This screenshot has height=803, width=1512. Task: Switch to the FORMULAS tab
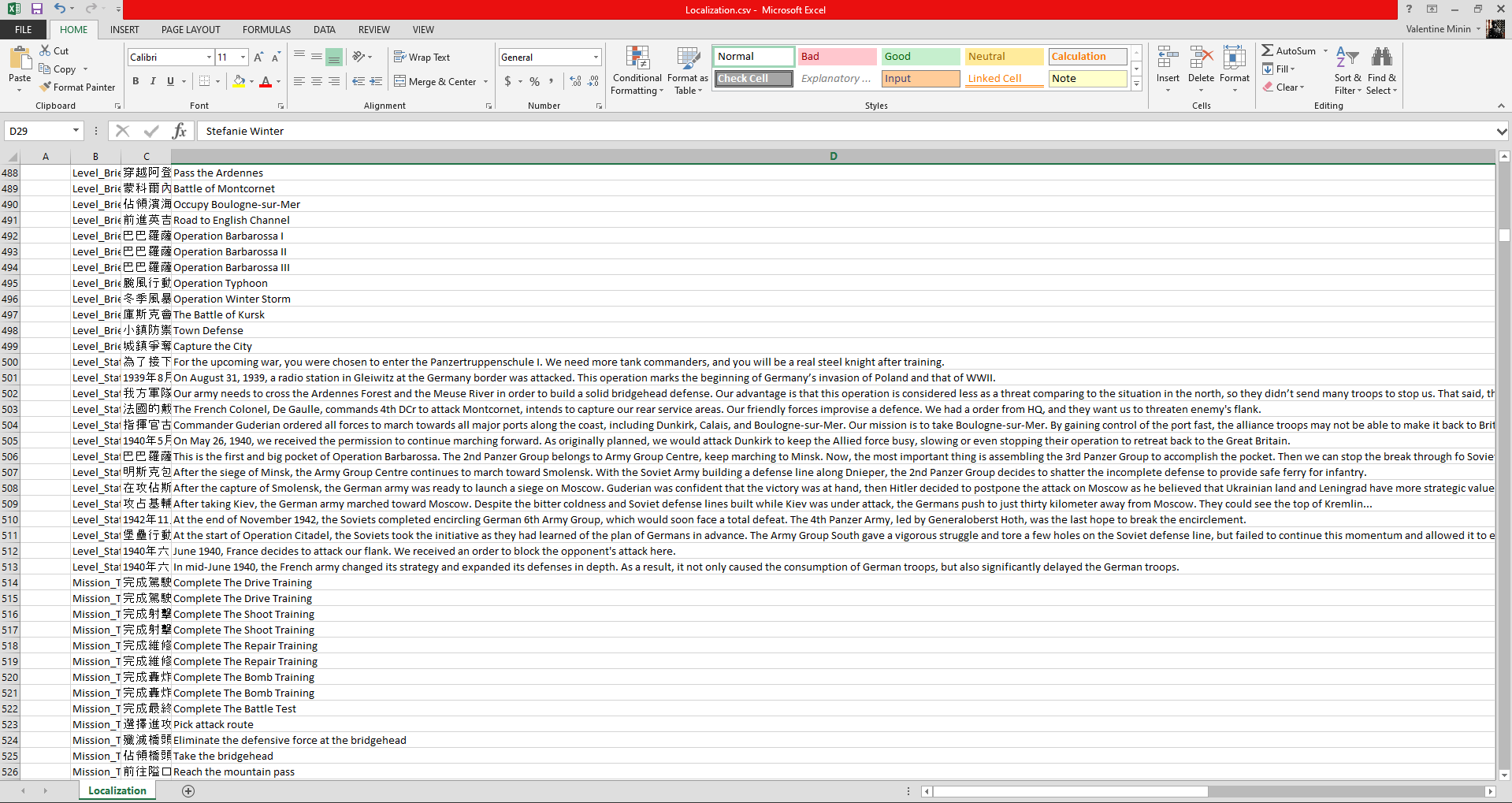pos(266,29)
